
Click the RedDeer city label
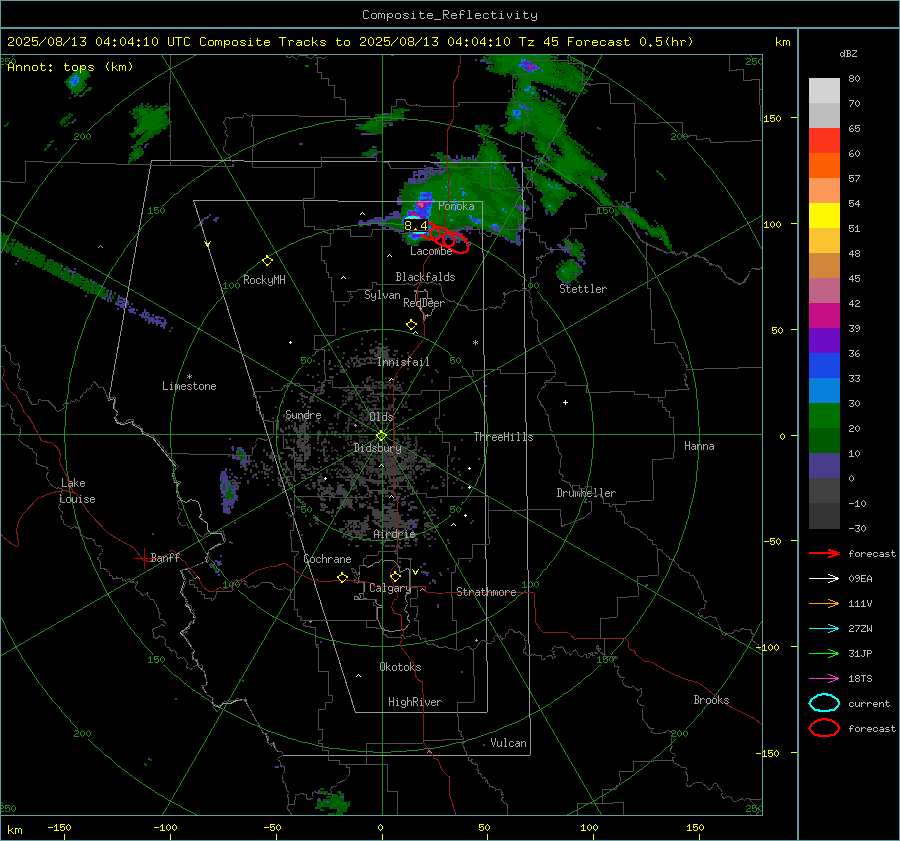(424, 303)
